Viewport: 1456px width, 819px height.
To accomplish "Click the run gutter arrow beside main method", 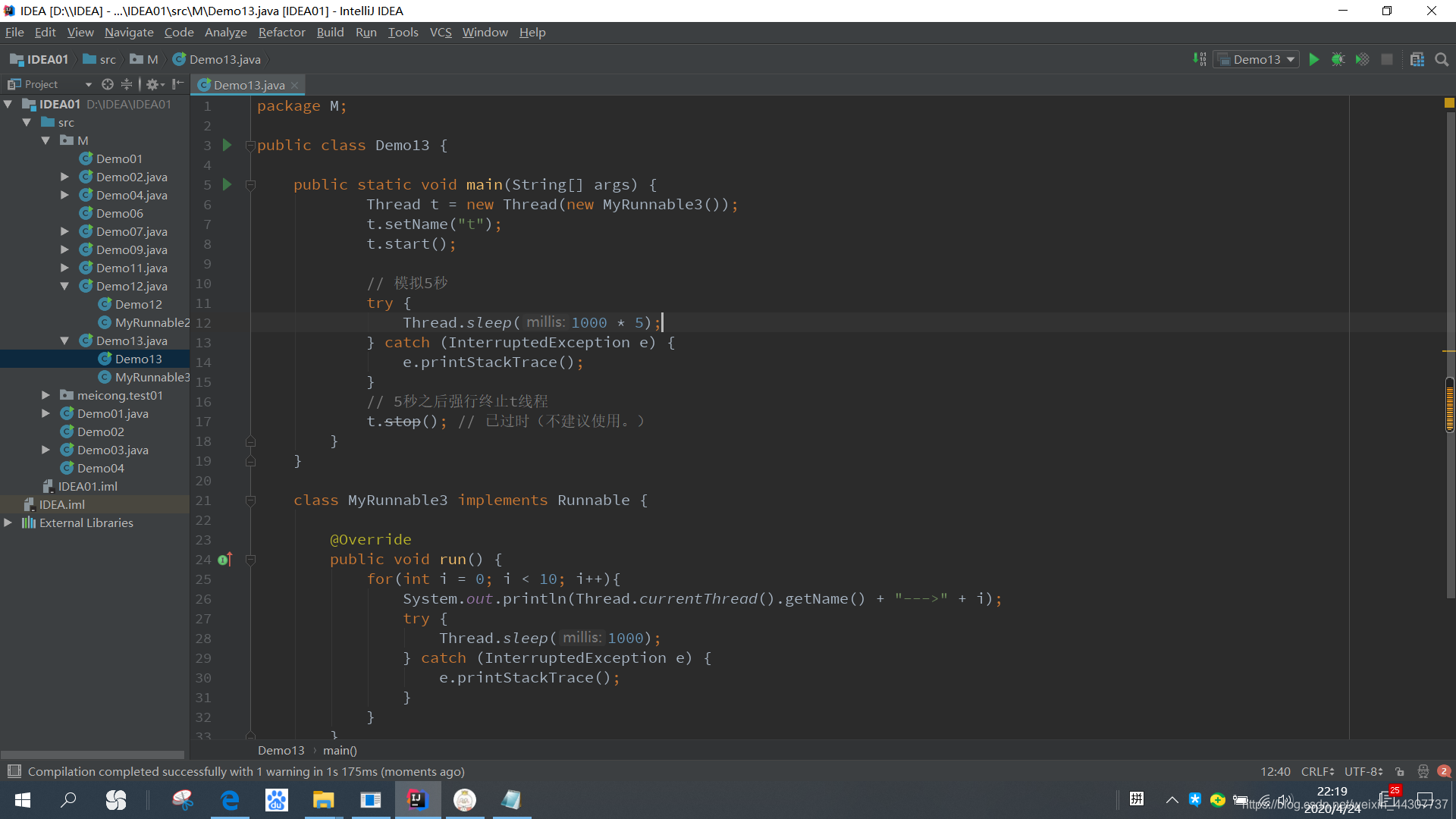I will click(x=227, y=184).
